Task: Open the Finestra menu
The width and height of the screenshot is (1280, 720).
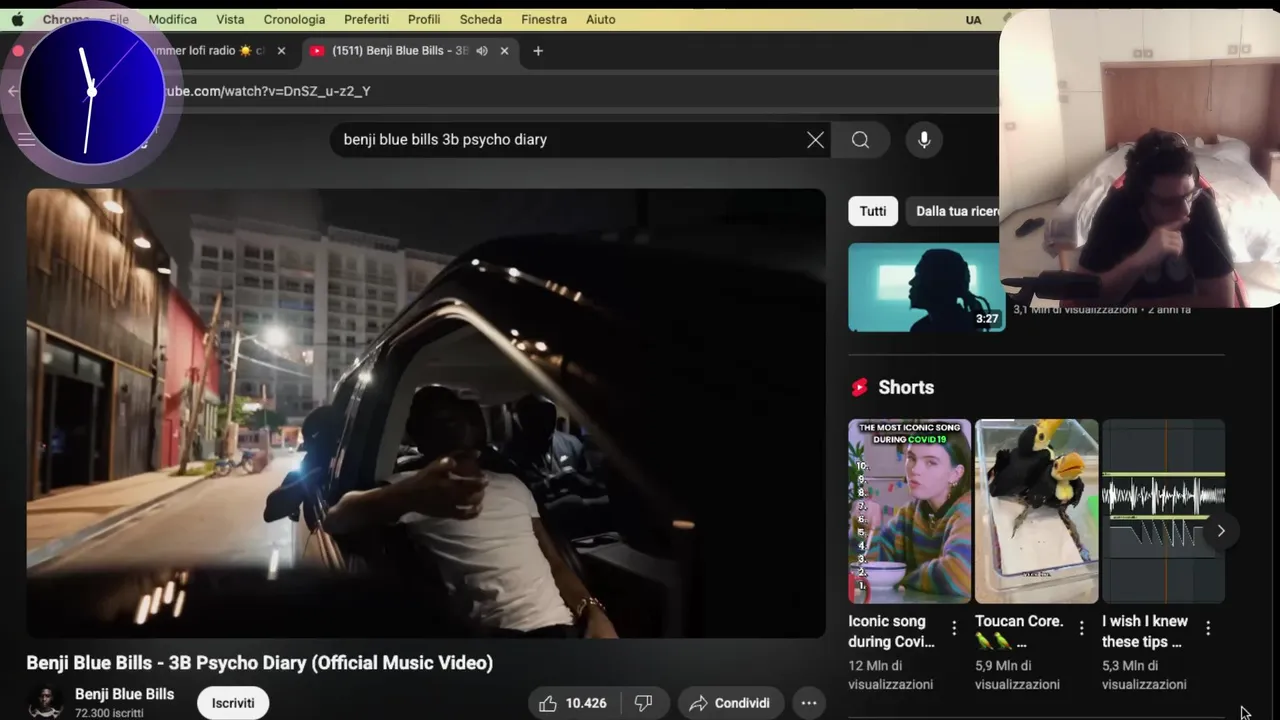Action: point(544,19)
